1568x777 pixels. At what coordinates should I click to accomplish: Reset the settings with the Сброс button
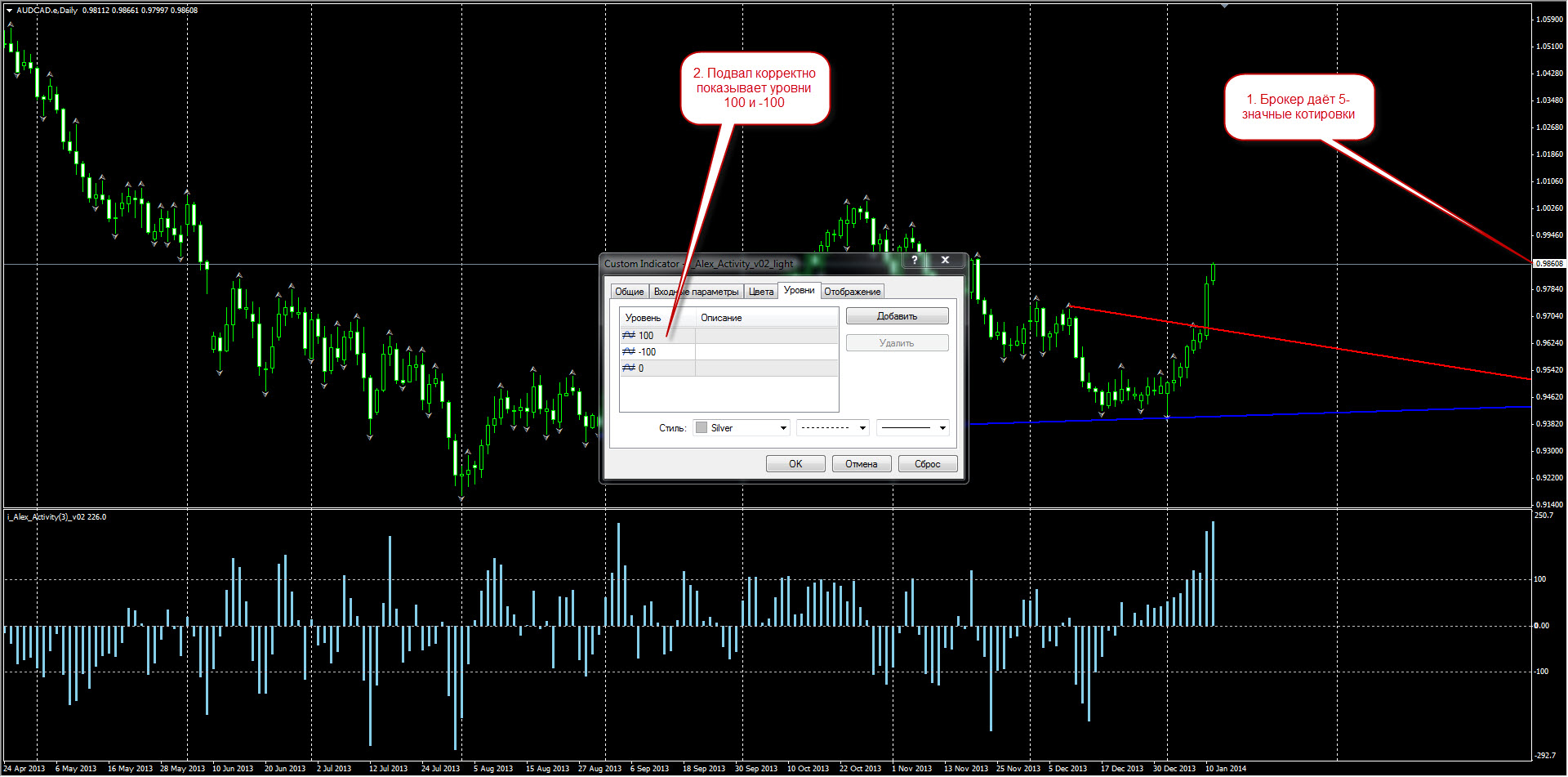pos(928,464)
